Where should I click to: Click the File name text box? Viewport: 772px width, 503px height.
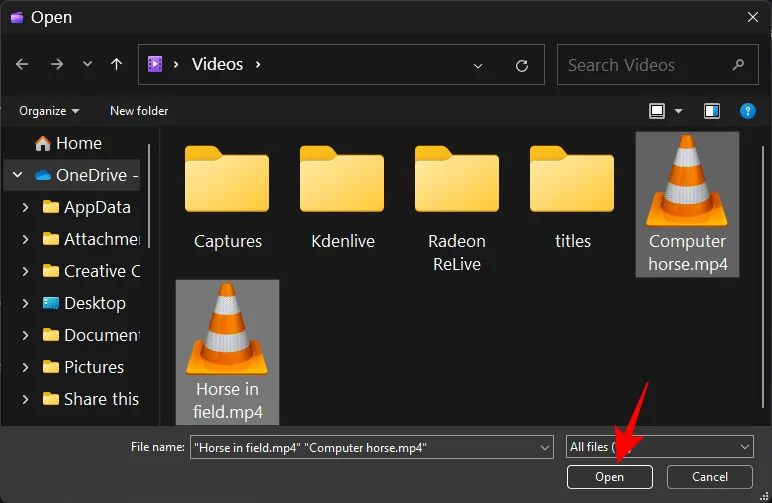pos(364,447)
